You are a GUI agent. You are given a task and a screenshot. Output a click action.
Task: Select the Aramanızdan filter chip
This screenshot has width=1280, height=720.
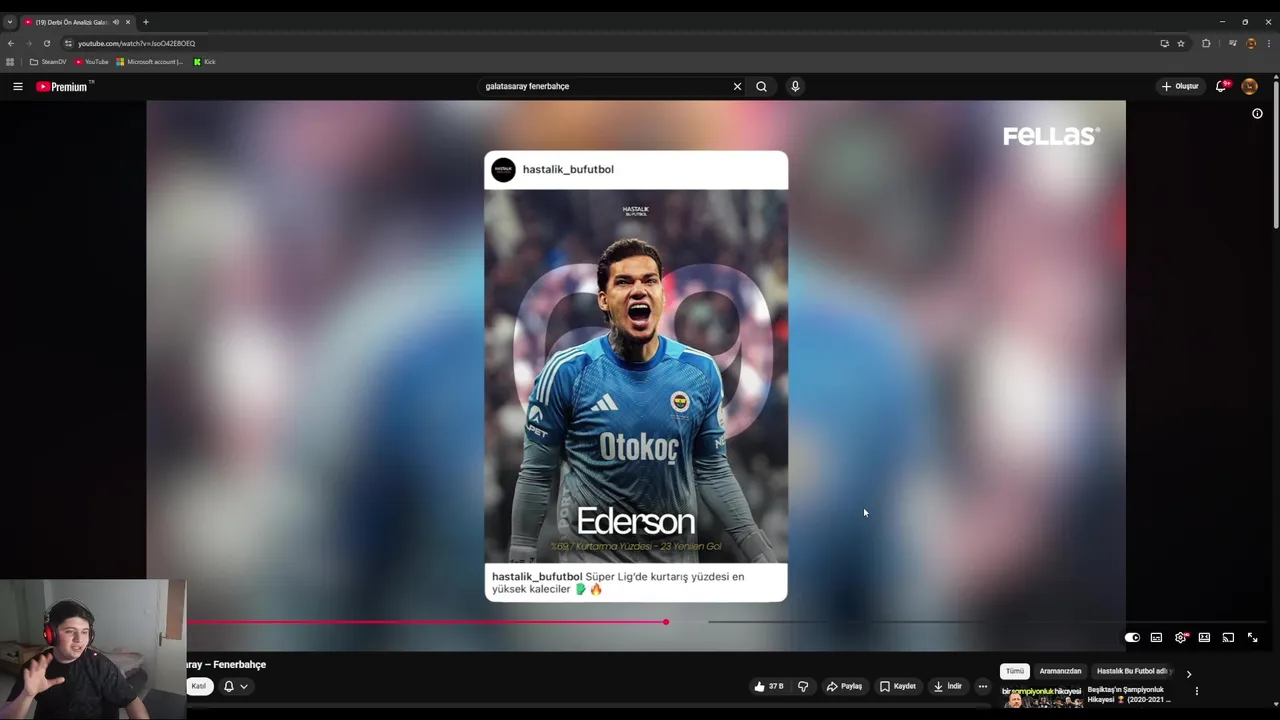tap(1060, 671)
